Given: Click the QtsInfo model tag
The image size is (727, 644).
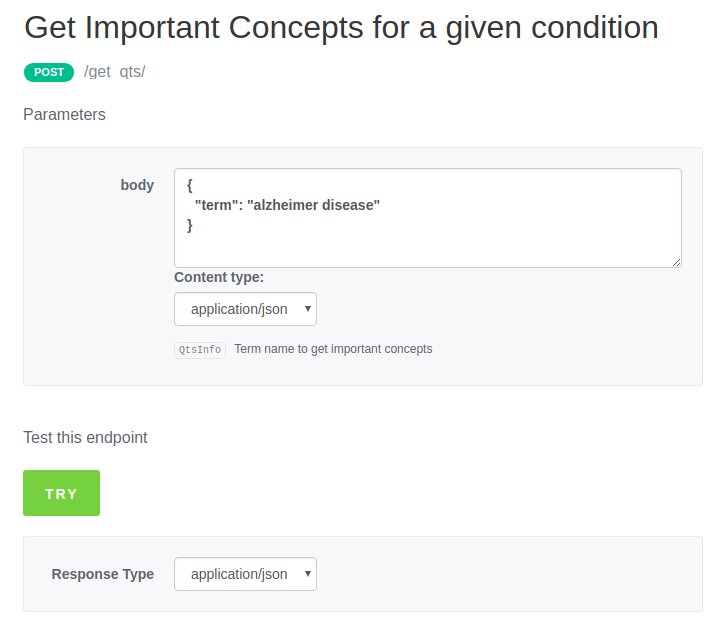Looking at the screenshot, I should (x=200, y=350).
